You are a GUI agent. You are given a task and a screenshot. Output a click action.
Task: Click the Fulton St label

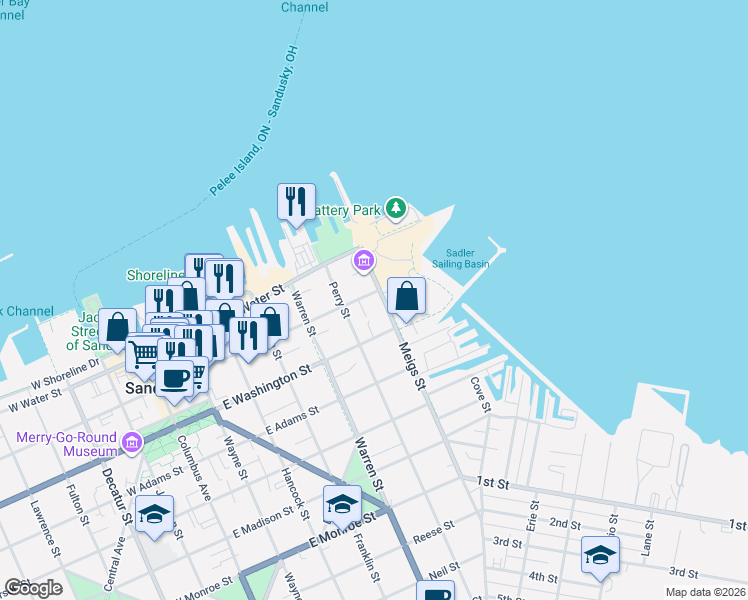click(x=77, y=505)
